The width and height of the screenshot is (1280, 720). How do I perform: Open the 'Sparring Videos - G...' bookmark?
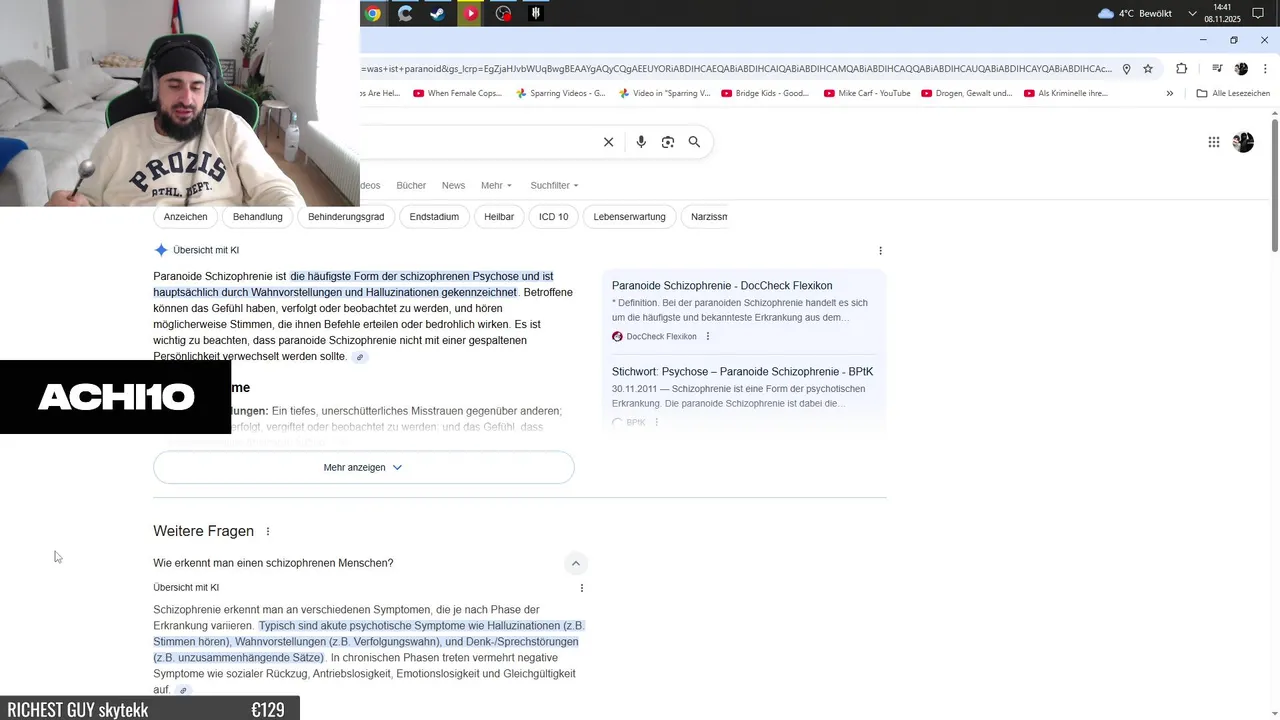[561, 93]
